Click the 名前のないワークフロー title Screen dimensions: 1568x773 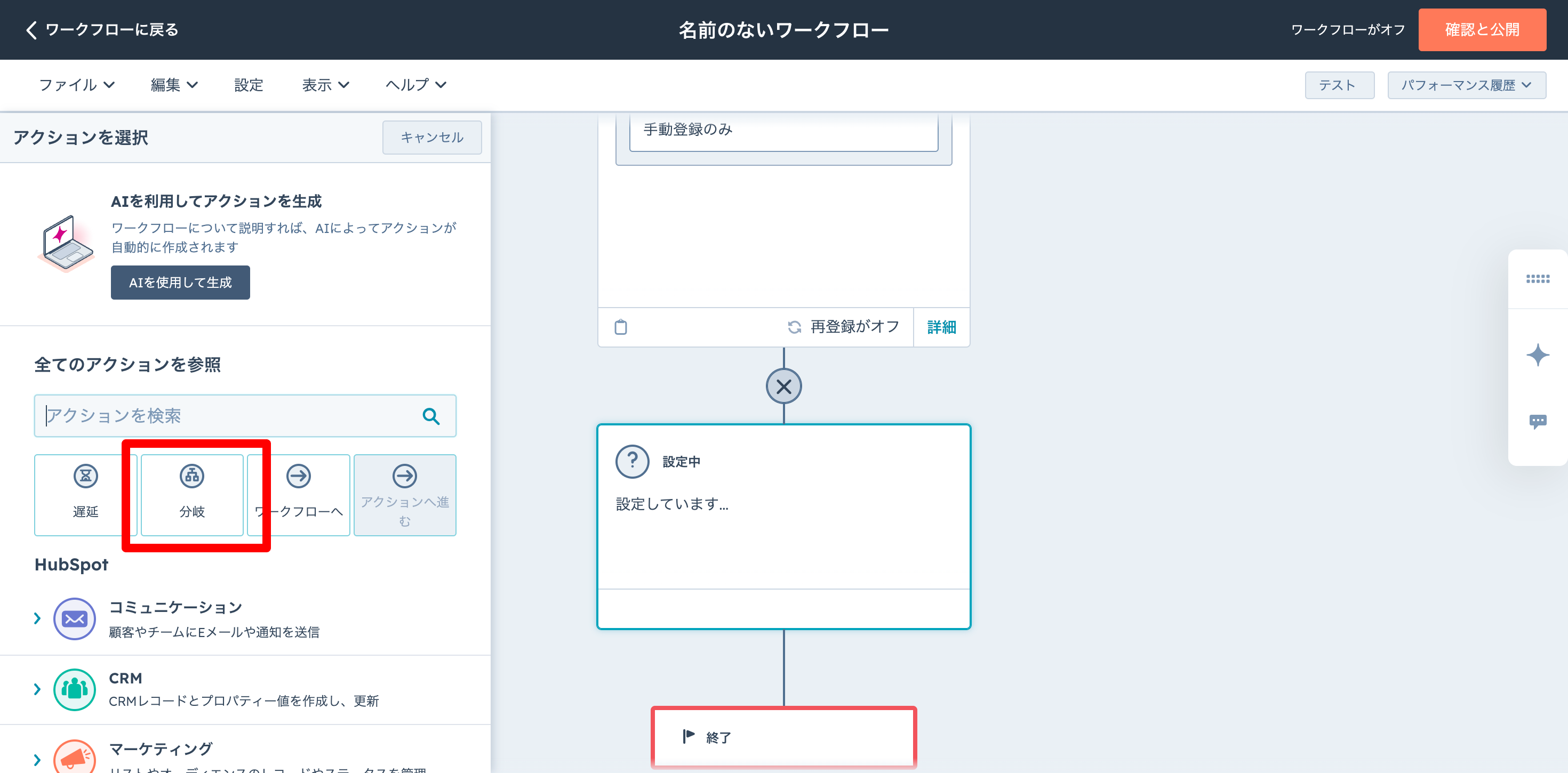(x=783, y=30)
